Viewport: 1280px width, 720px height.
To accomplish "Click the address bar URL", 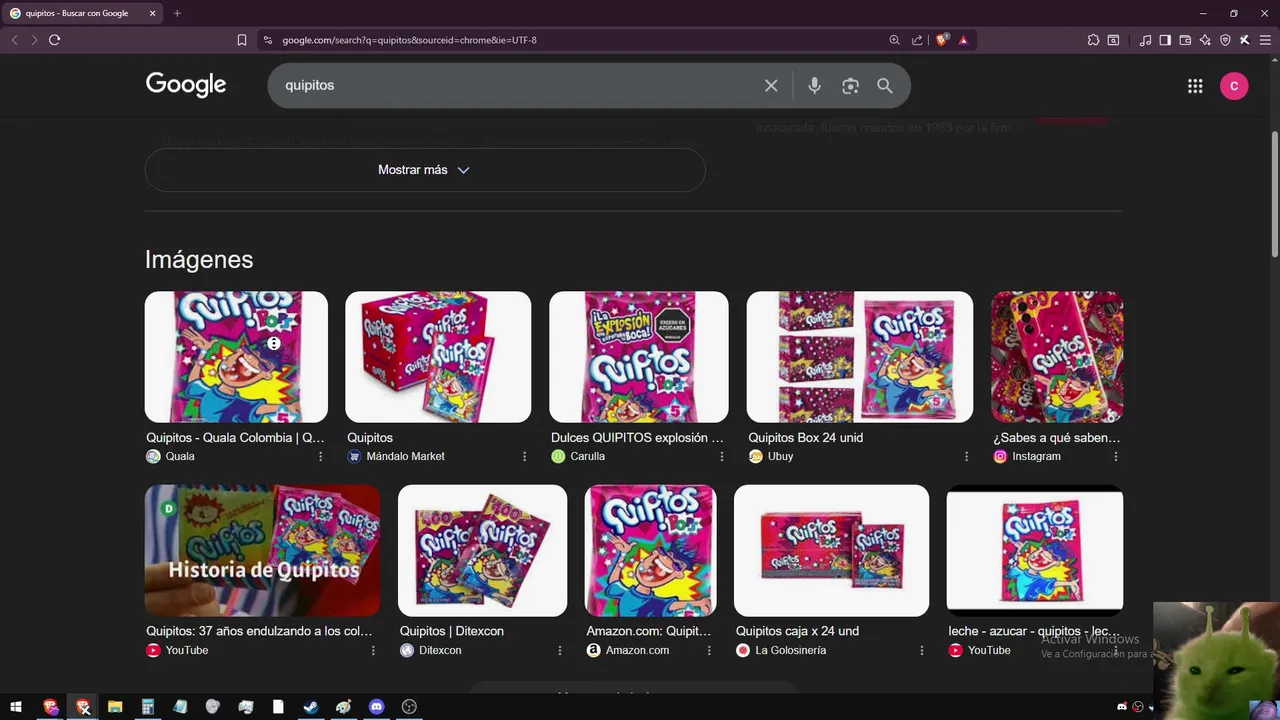I will click(409, 40).
